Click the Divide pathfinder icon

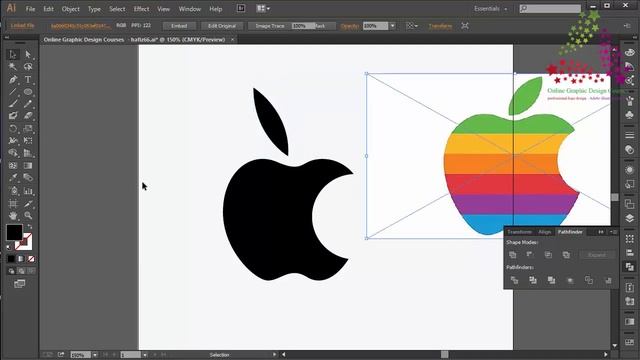click(x=514, y=280)
